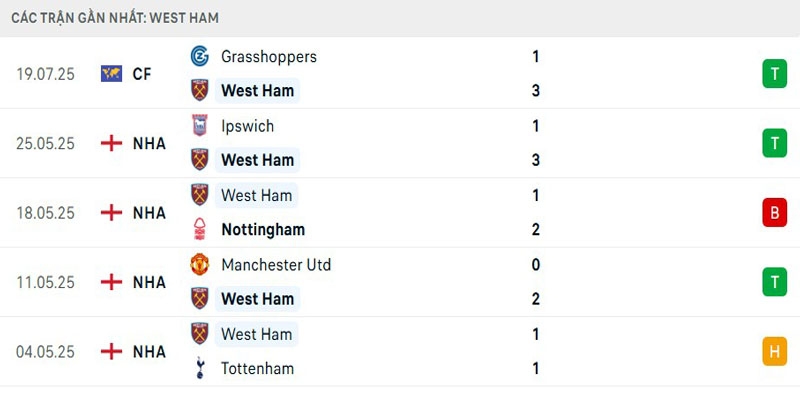The image size is (800, 400).
Task: Click the CF world flag icon
Action: tap(111, 74)
